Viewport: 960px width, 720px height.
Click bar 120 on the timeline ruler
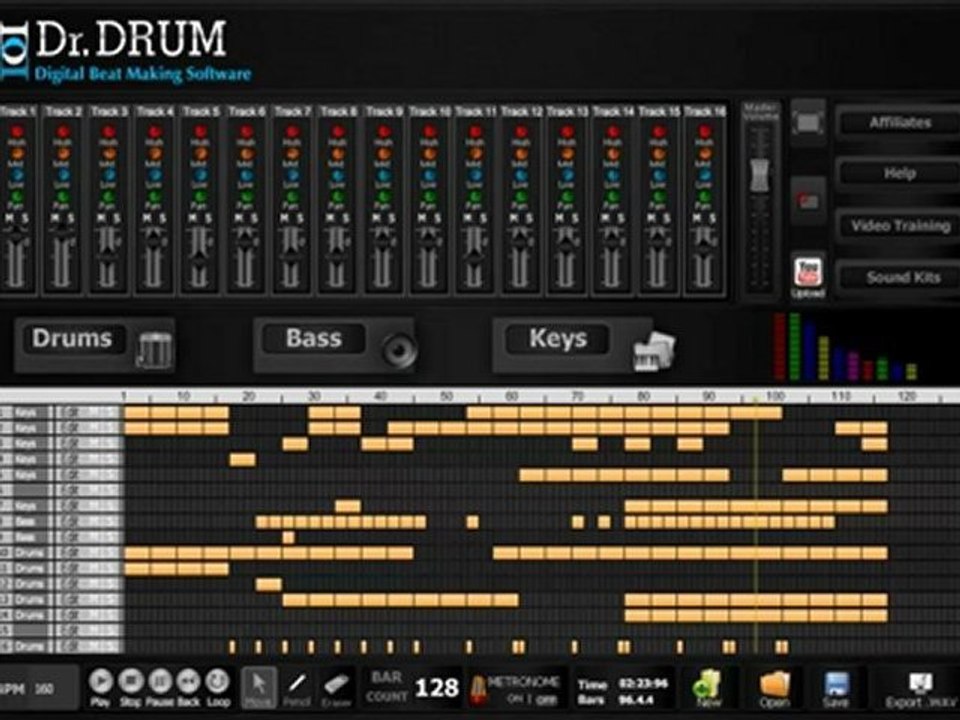click(x=907, y=396)
